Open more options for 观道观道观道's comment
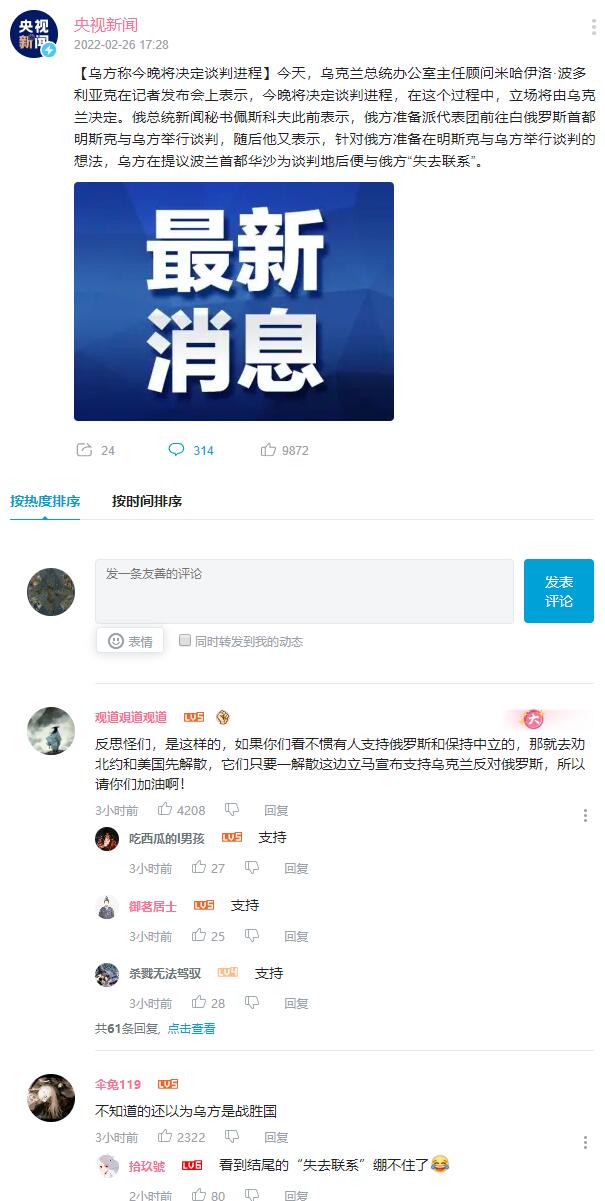The height and width of the screenshot is (1201, 605). click(585, 816)
